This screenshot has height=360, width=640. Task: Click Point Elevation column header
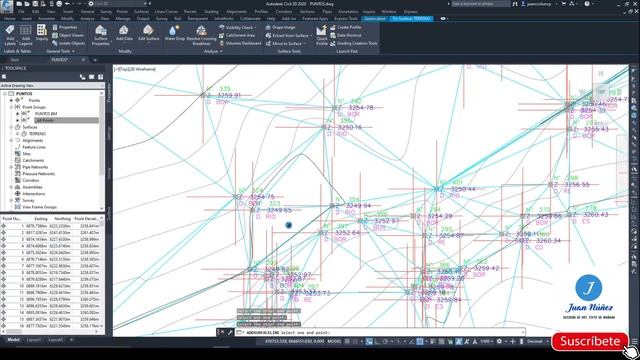point(87,219)
